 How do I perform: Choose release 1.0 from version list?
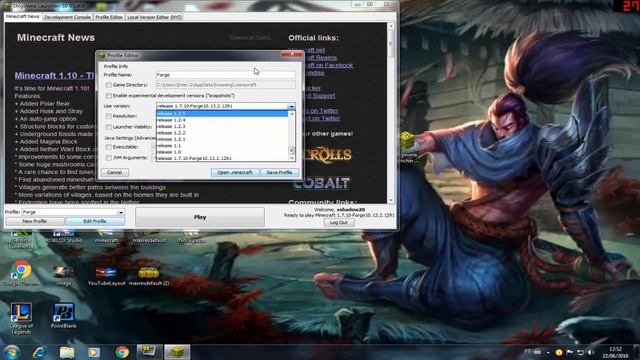coord(222,152)
